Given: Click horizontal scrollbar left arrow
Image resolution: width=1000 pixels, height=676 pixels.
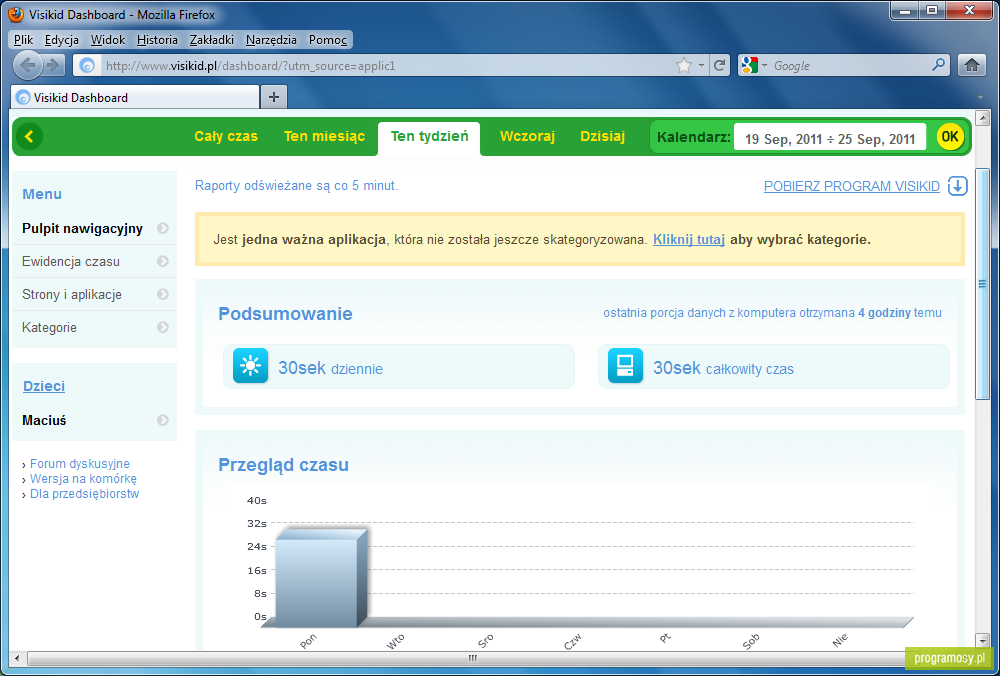Looking at the screenshot, I should tap(18, 658).
